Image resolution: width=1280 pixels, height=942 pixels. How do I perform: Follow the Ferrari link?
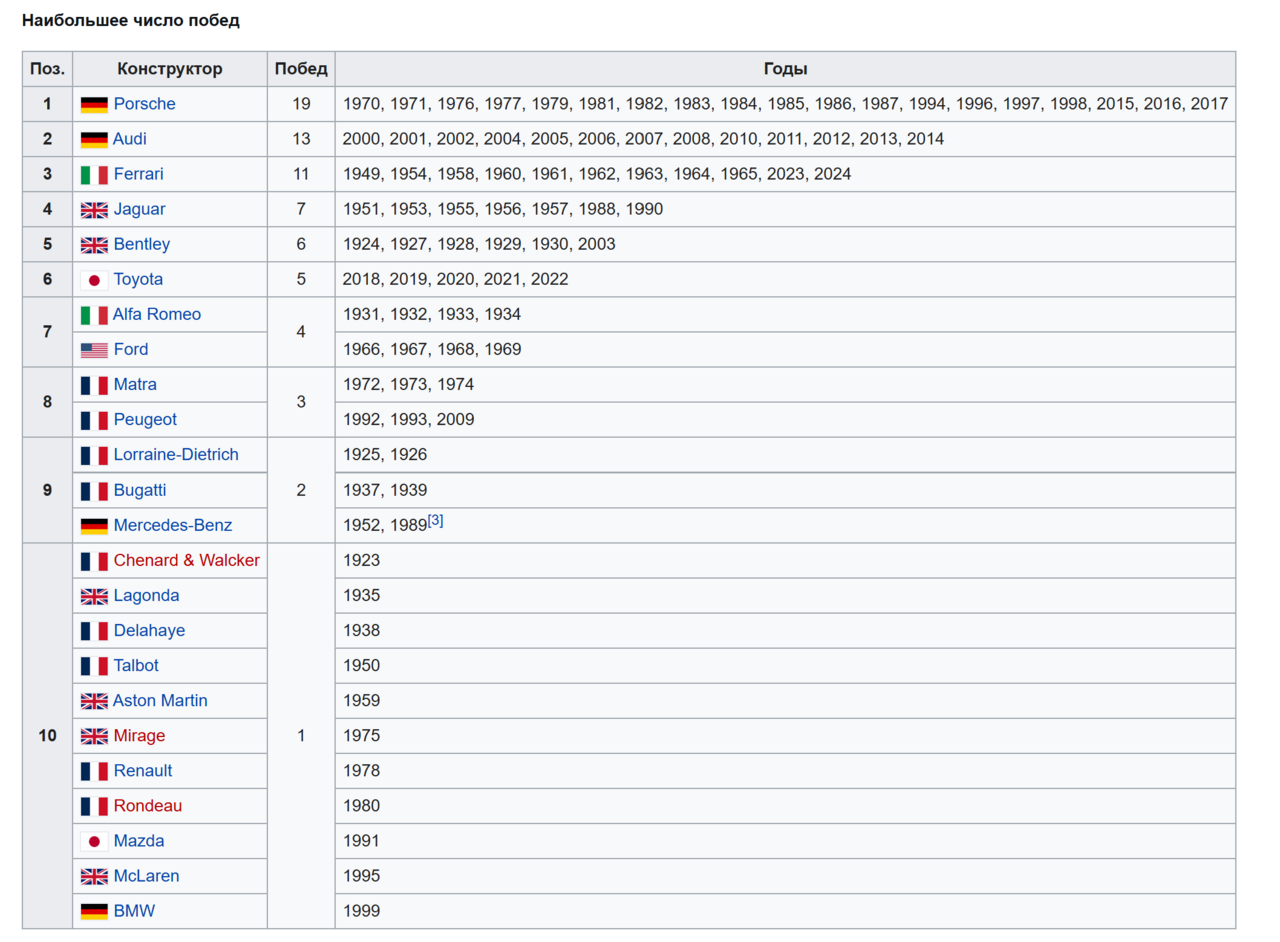pos(138,174)
